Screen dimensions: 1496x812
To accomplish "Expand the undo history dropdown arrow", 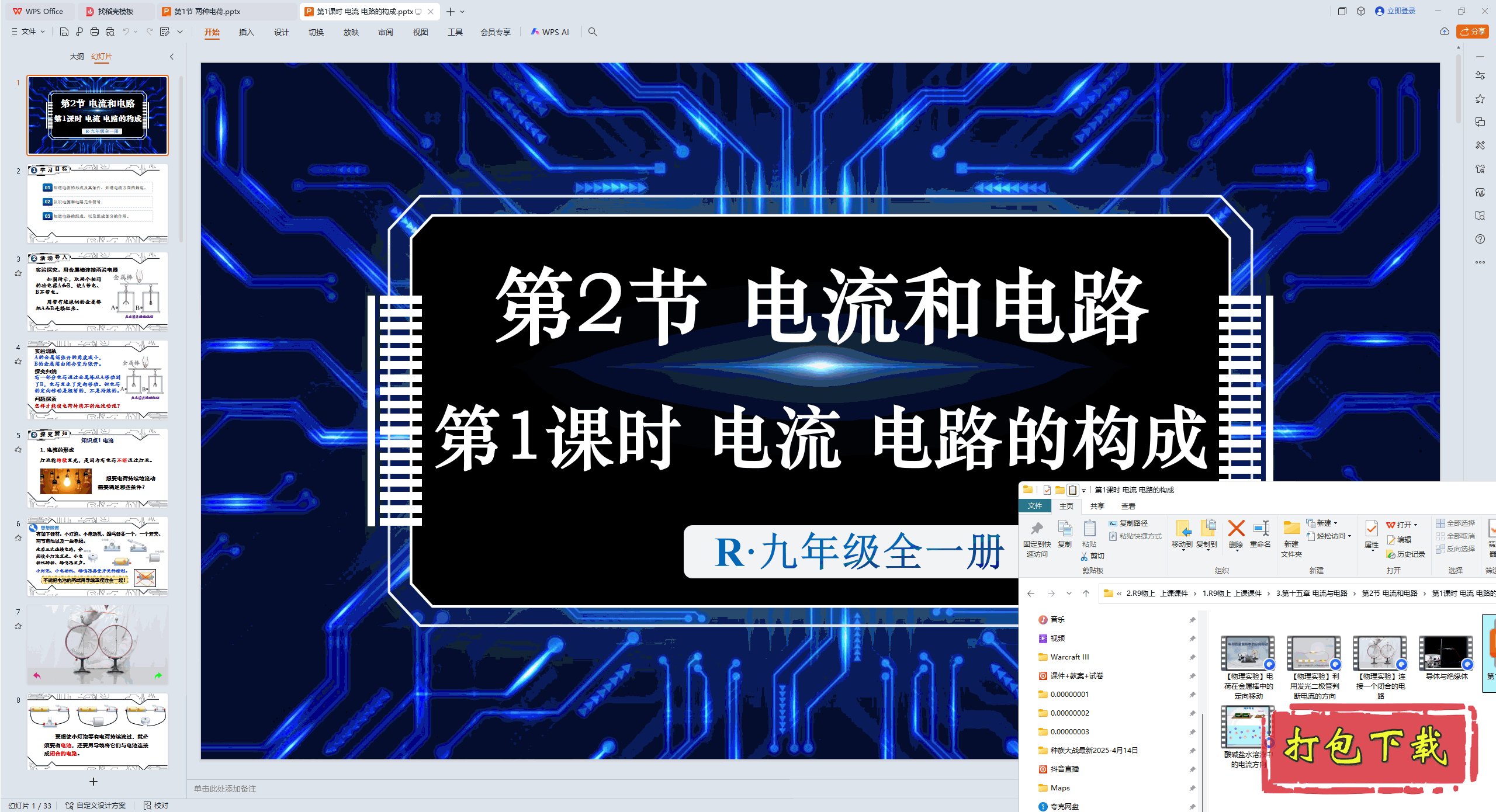I will (136, 32).
